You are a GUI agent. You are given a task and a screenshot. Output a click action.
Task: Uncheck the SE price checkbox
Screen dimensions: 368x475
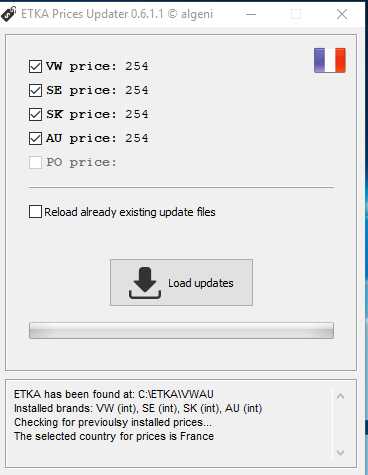click(x=35, y=90)
